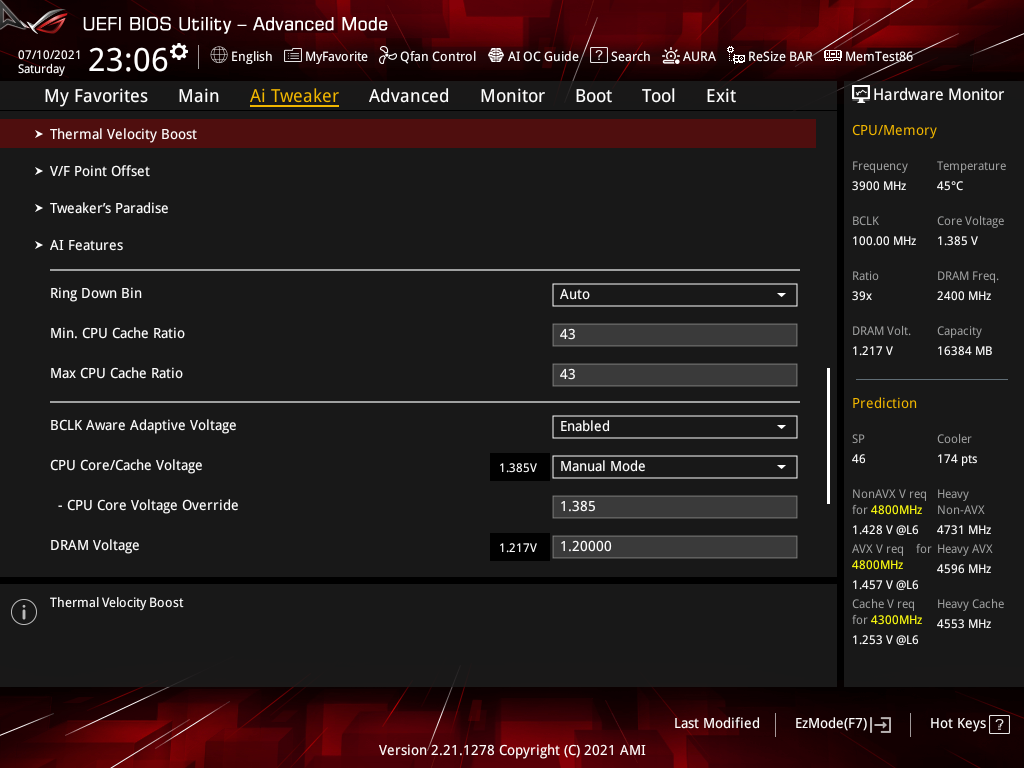Click the 4553 MHz Heavy Cache value
The height and width of the screenshot is (768, 1024).
[x=964, y=624]
